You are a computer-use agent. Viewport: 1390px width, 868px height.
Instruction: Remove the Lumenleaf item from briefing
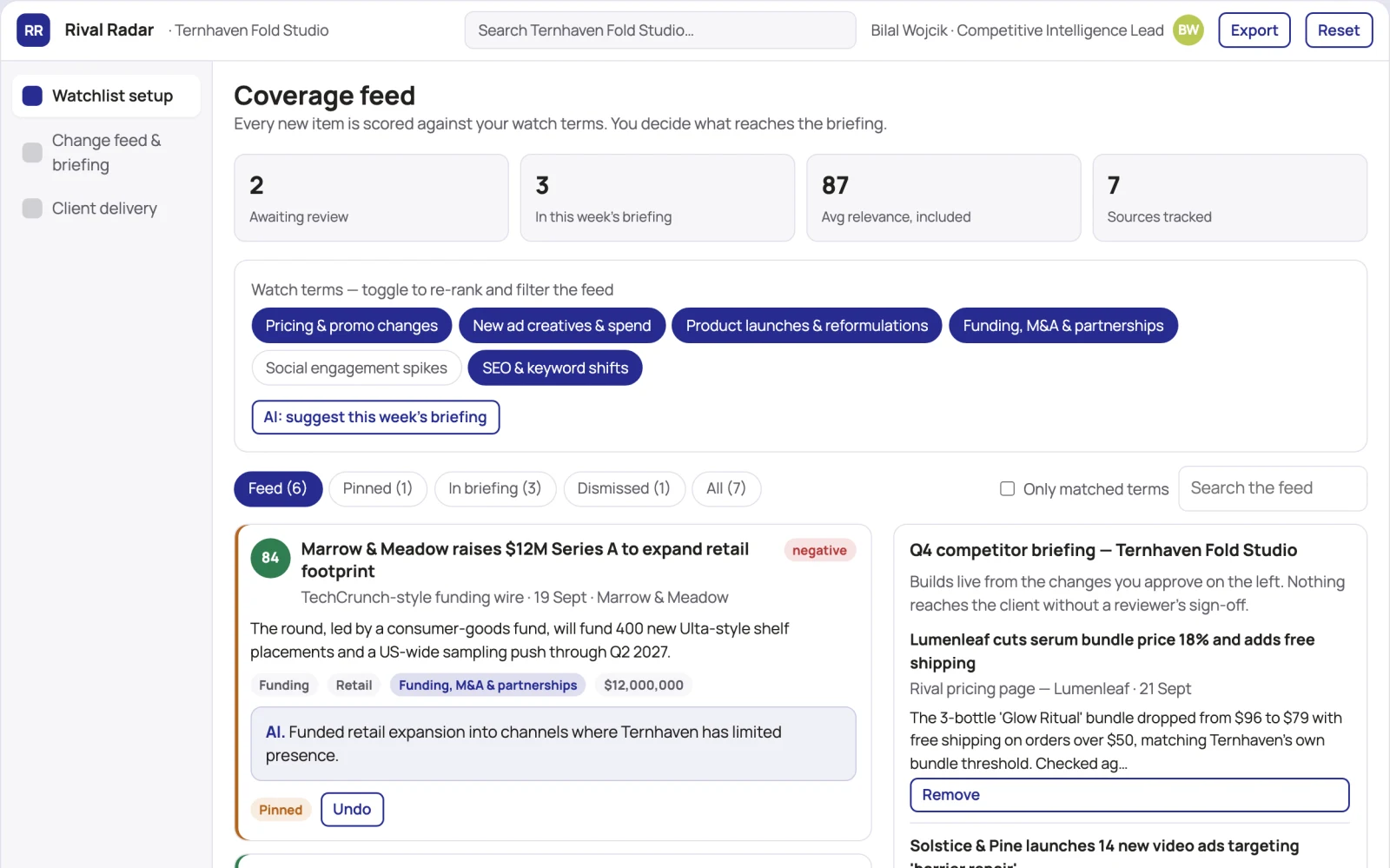click(x=1129, y=795)
